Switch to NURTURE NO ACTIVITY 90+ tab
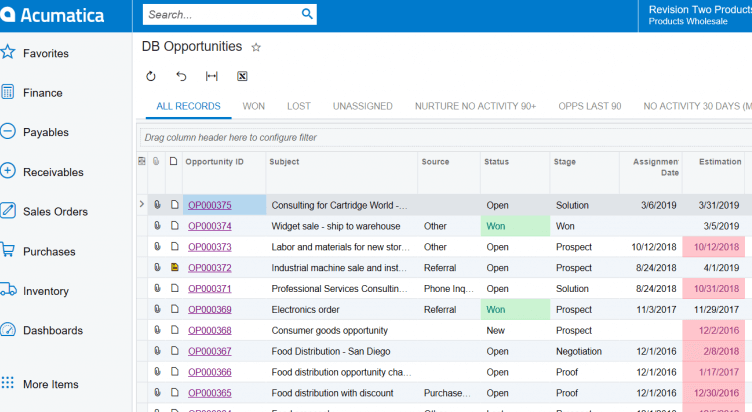 click(x=475, y=106)
